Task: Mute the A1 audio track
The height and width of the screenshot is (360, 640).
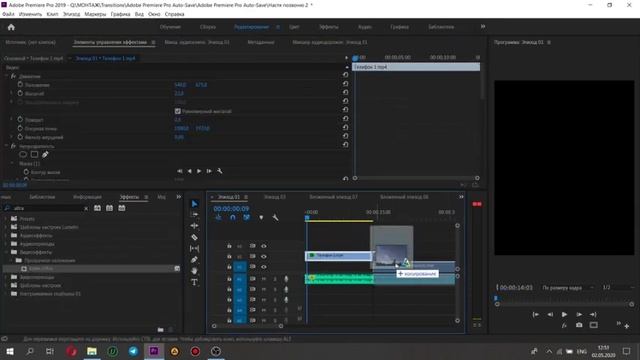Action: coord(264,279)
